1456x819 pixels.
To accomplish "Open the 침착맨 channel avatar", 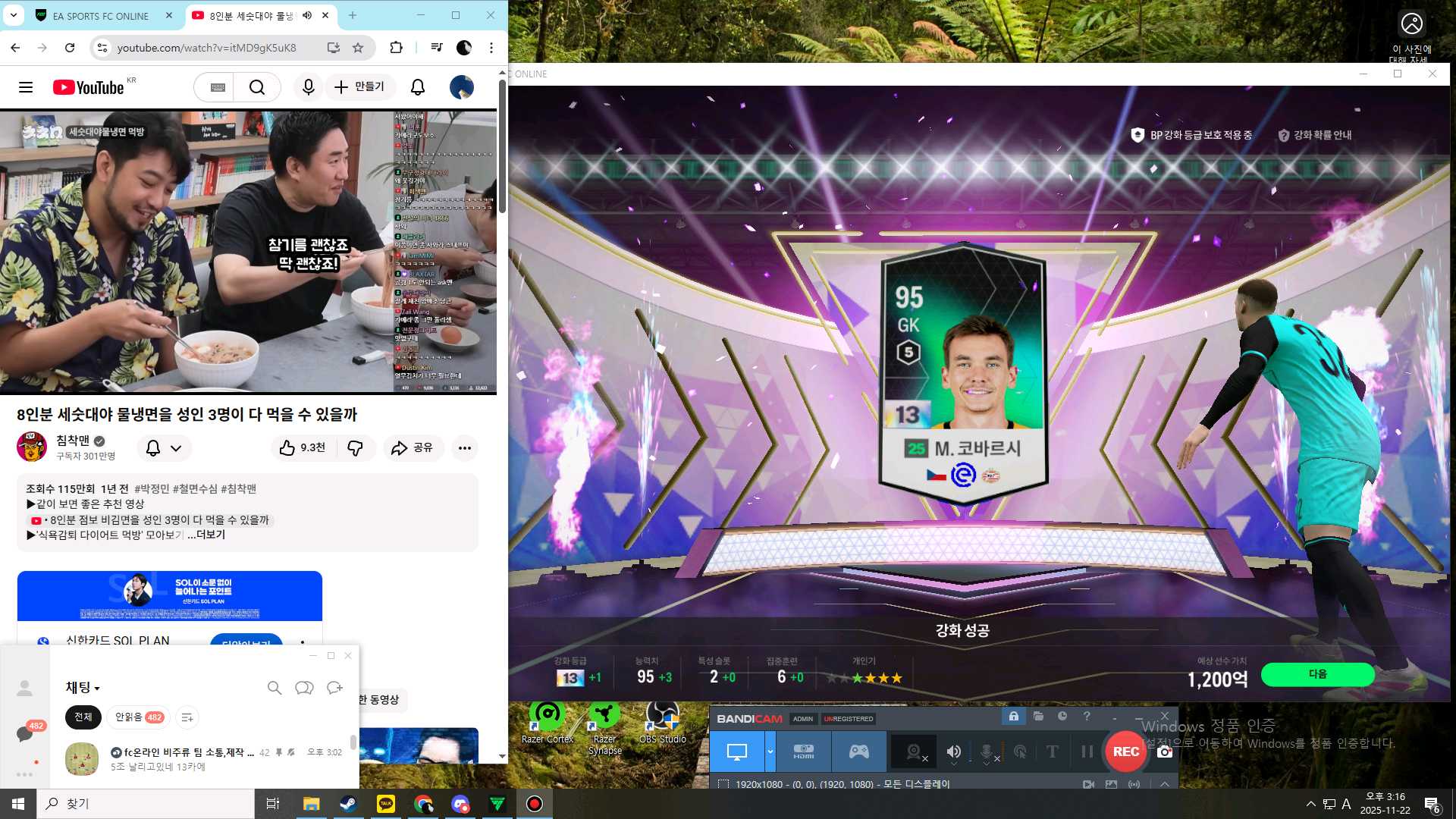I will point(32,447).
